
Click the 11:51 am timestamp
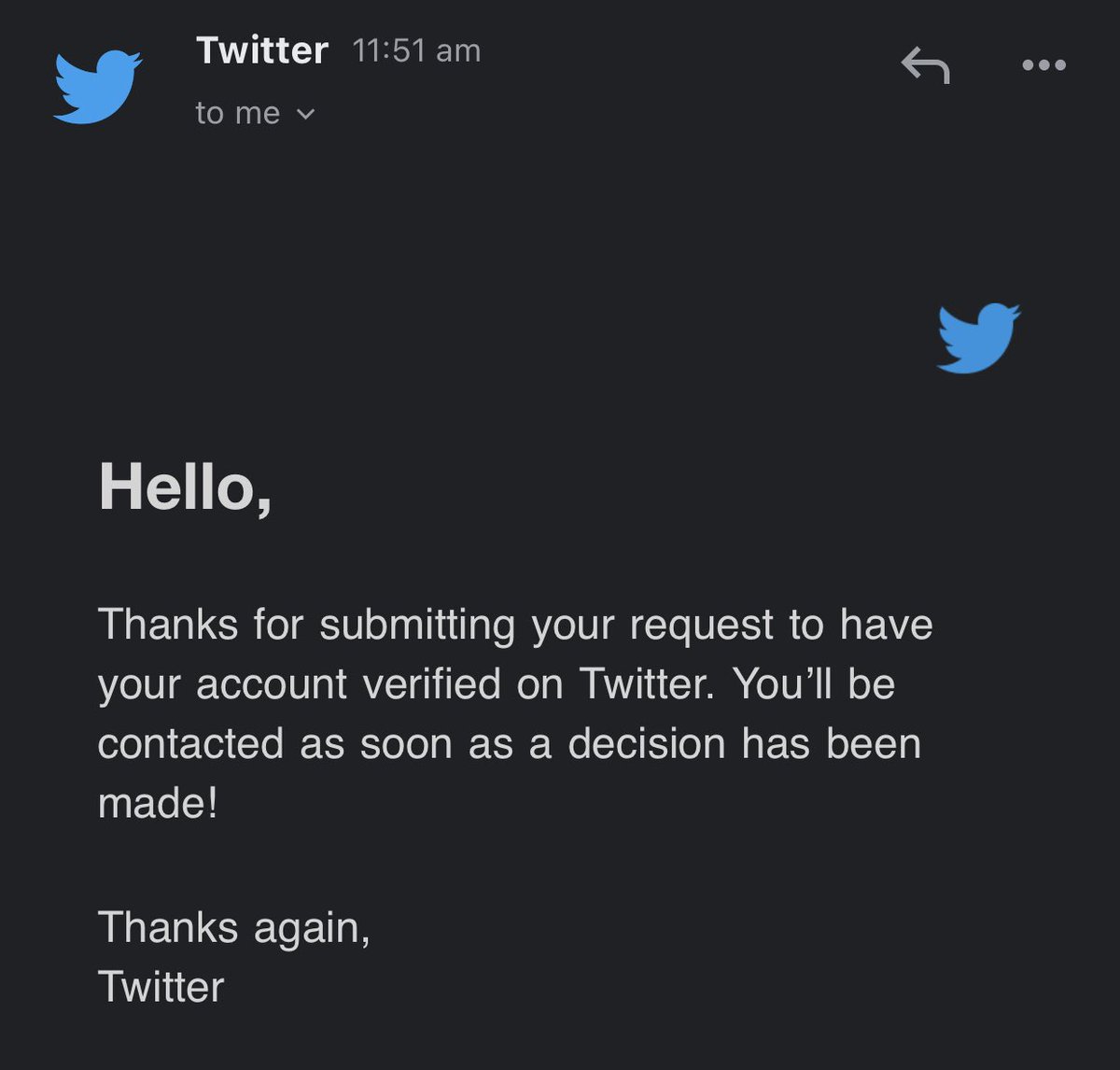click(x=416, y=50)
